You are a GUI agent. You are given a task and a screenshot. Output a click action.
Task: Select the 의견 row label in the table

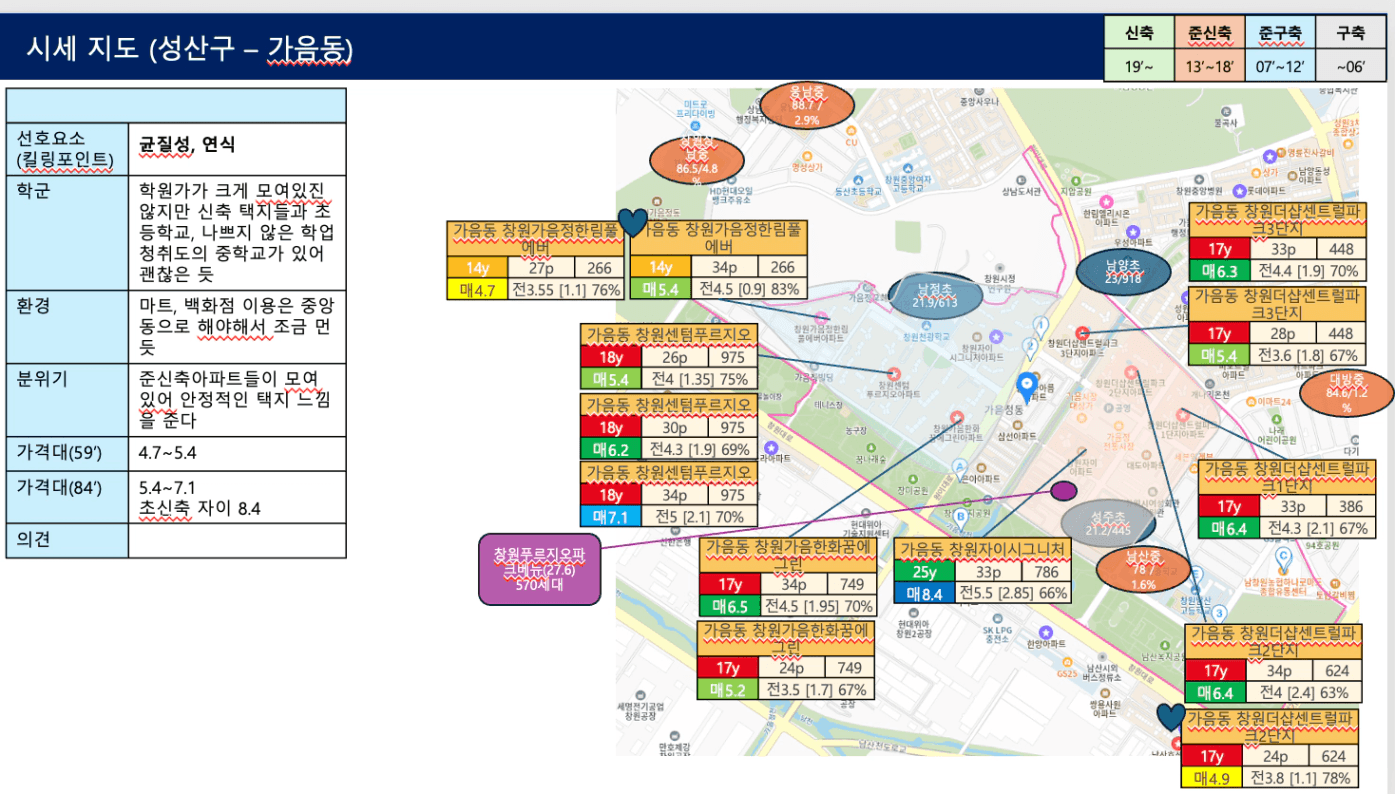(x=67, y=540)
